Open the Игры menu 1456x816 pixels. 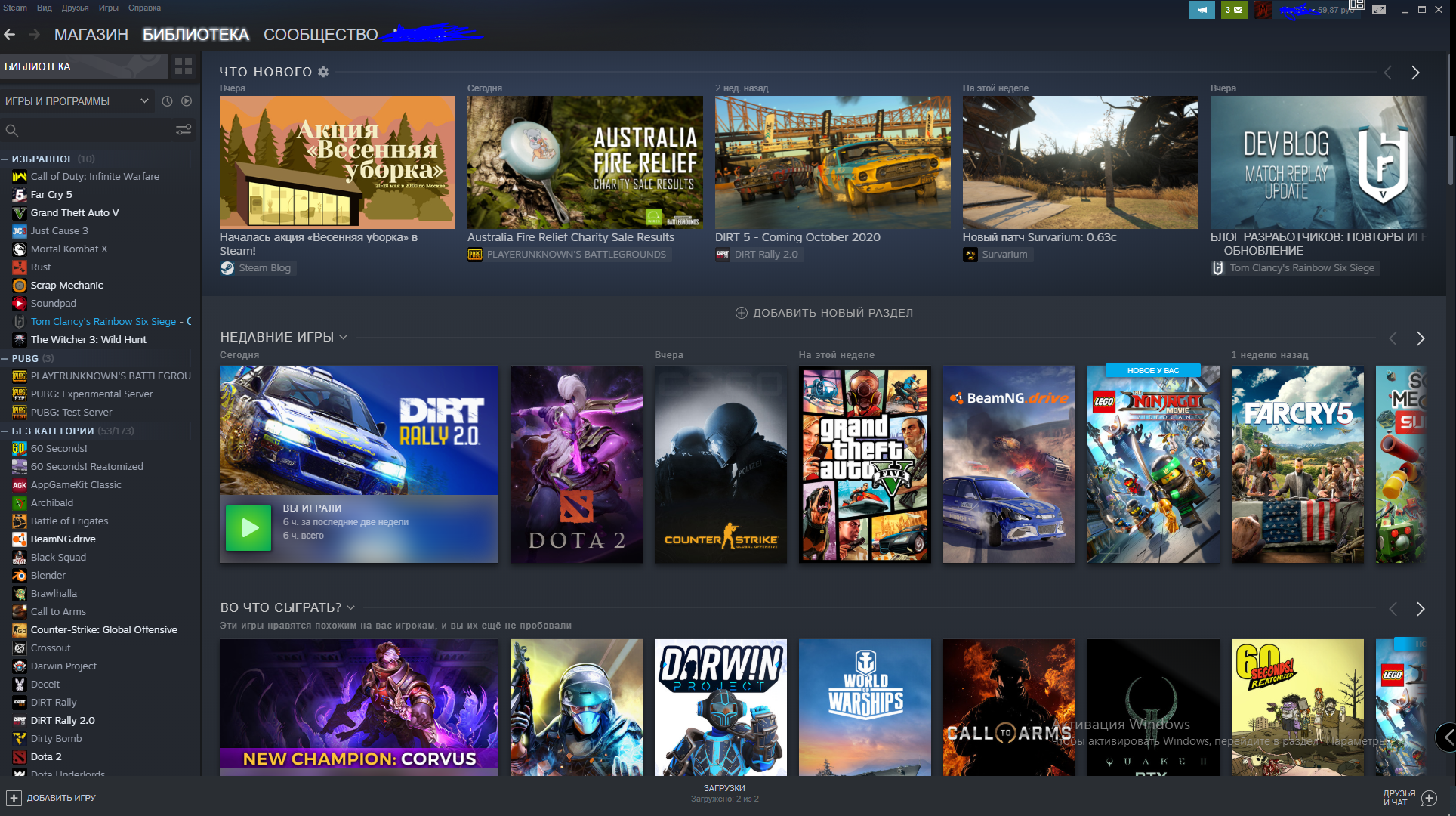[109, 8]
